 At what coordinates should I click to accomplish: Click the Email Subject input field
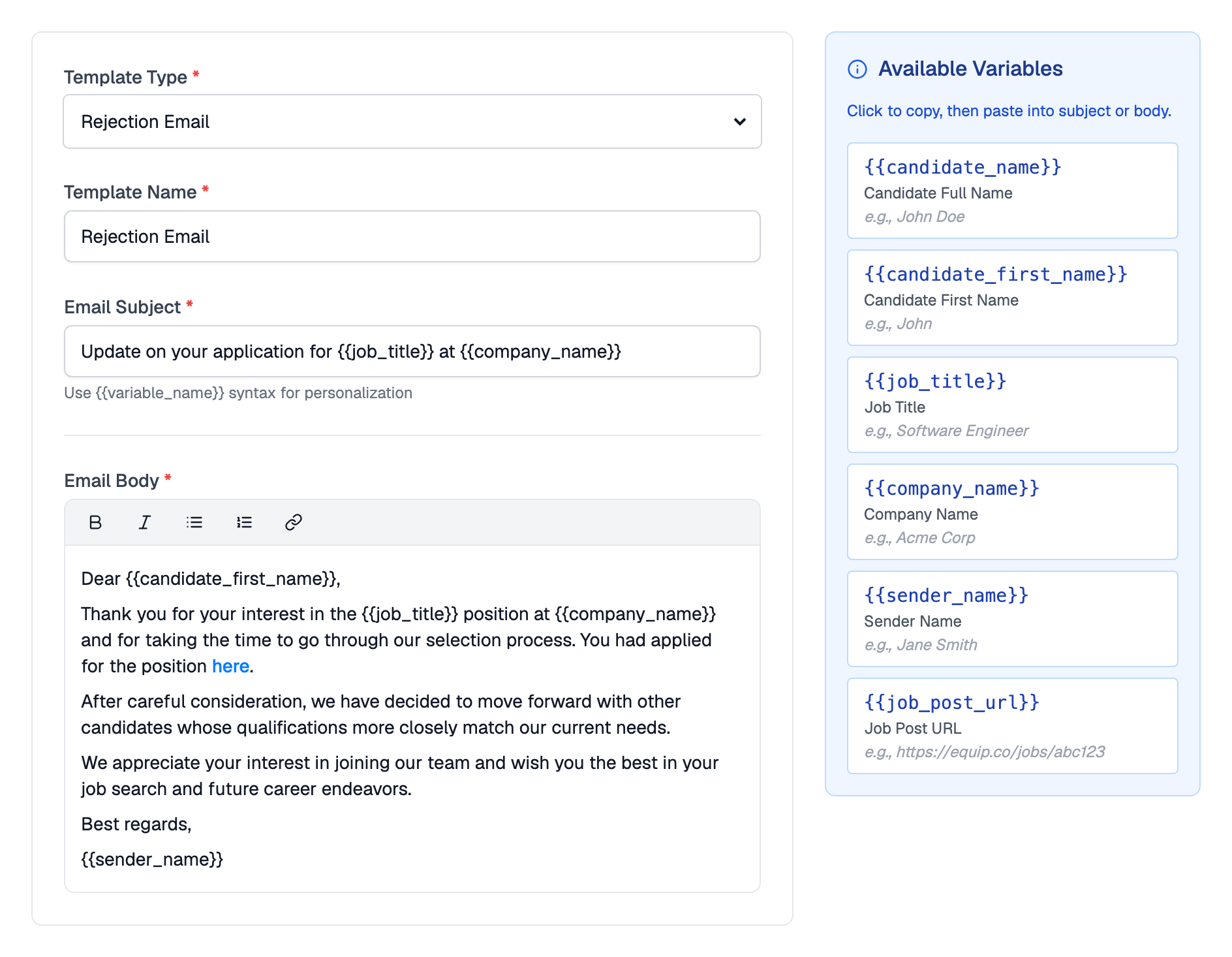[412, 351]
